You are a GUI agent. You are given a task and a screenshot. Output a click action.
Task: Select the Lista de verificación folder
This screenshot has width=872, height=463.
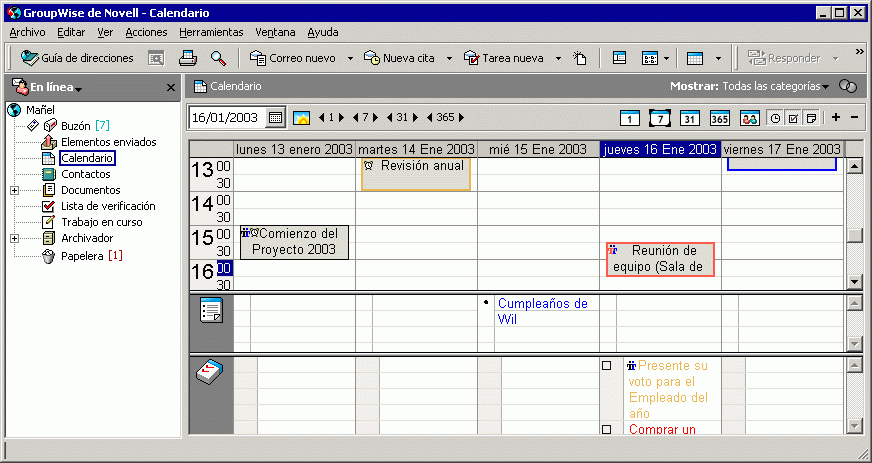pos(108,206)
